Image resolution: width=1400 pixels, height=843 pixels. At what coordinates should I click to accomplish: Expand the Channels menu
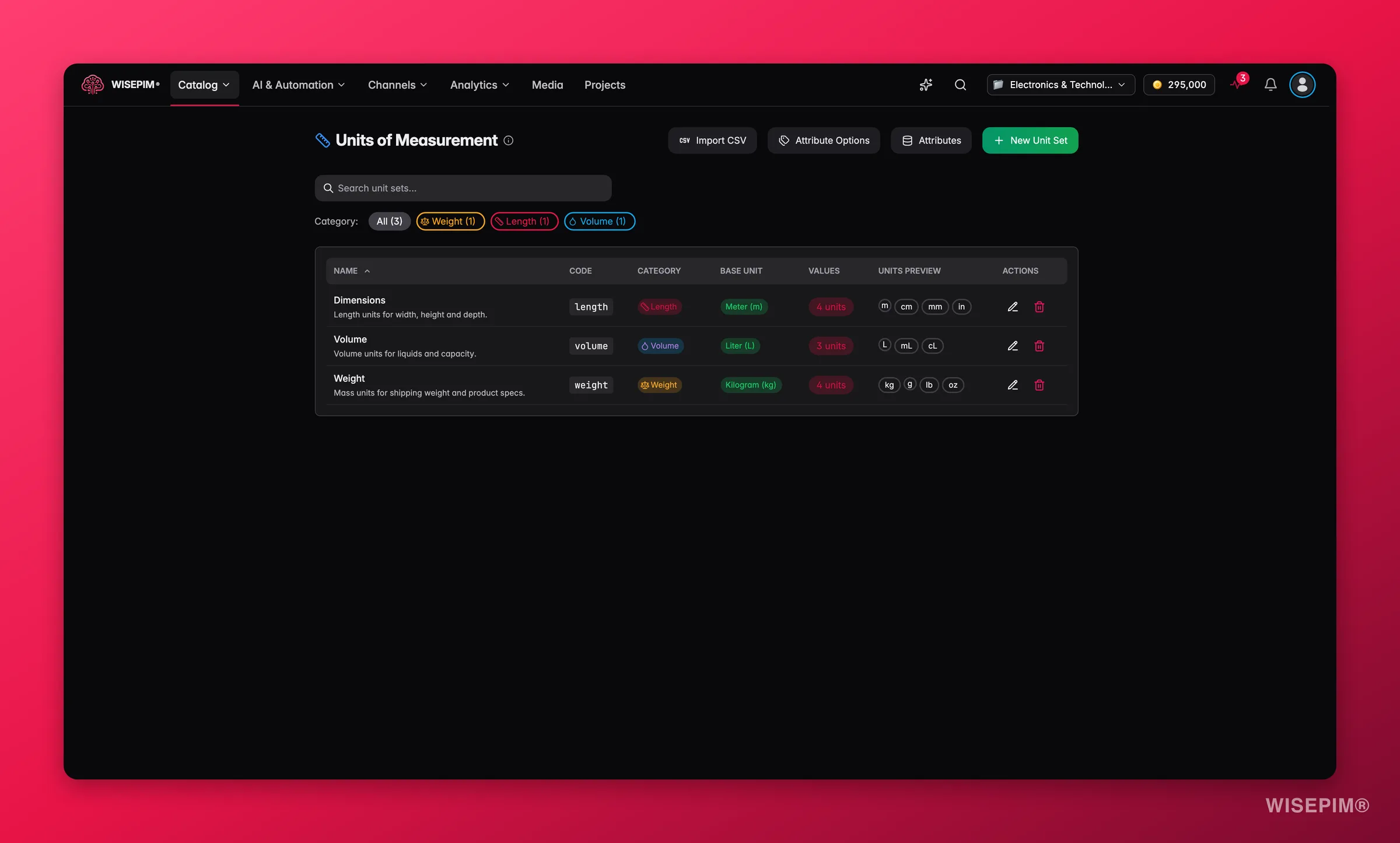tap(397, 85)
